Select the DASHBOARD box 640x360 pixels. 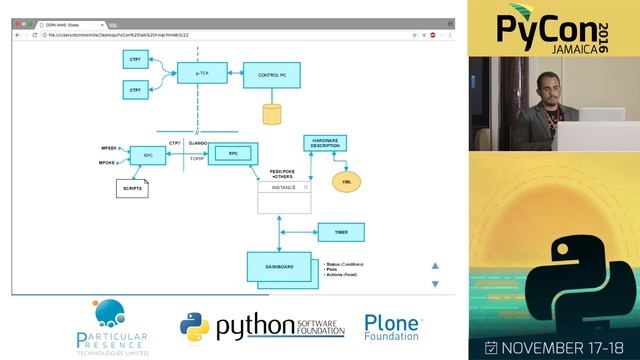click(280, 267)
